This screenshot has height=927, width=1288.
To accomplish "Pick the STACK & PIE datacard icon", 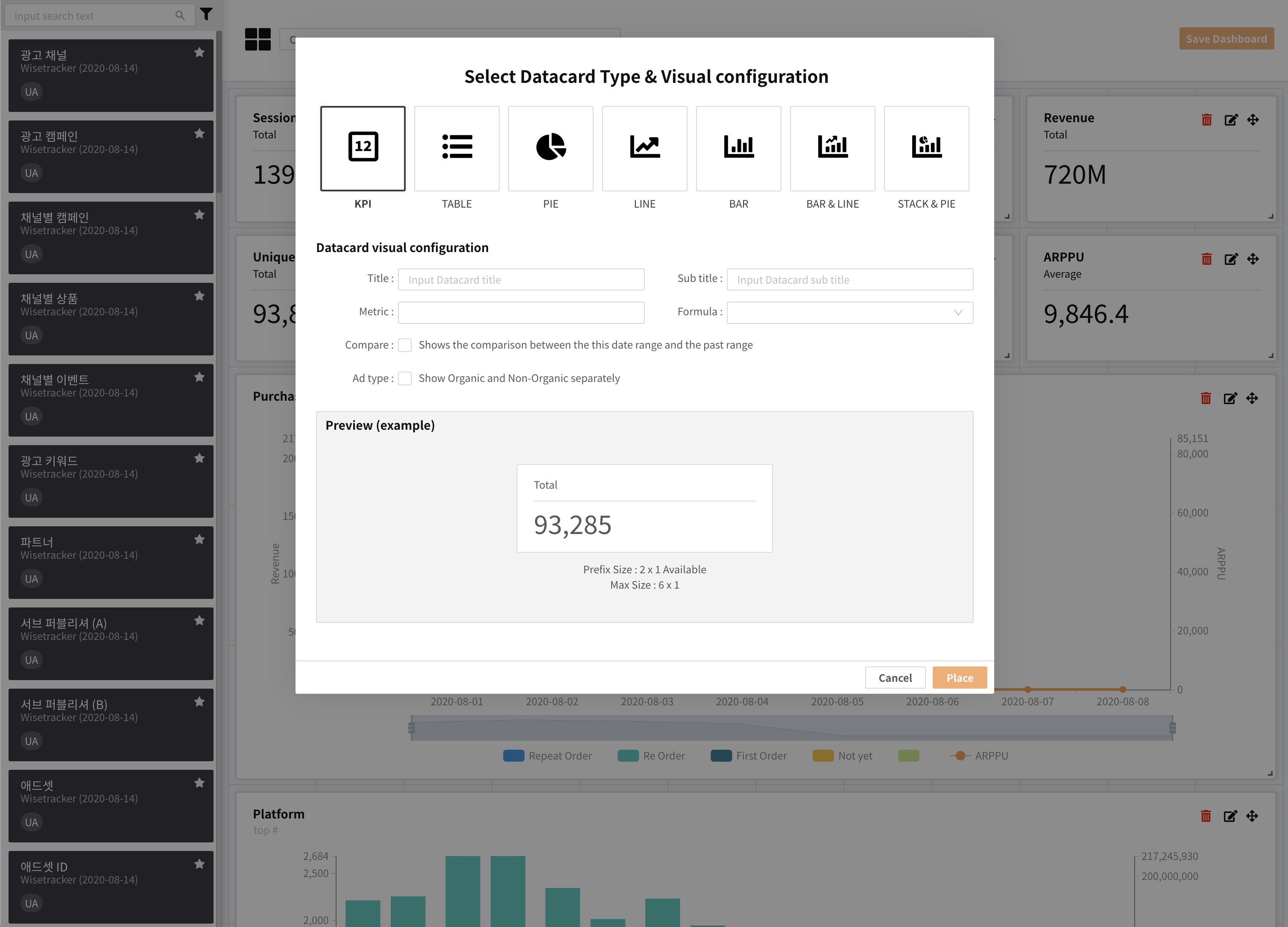I will 926,148.
